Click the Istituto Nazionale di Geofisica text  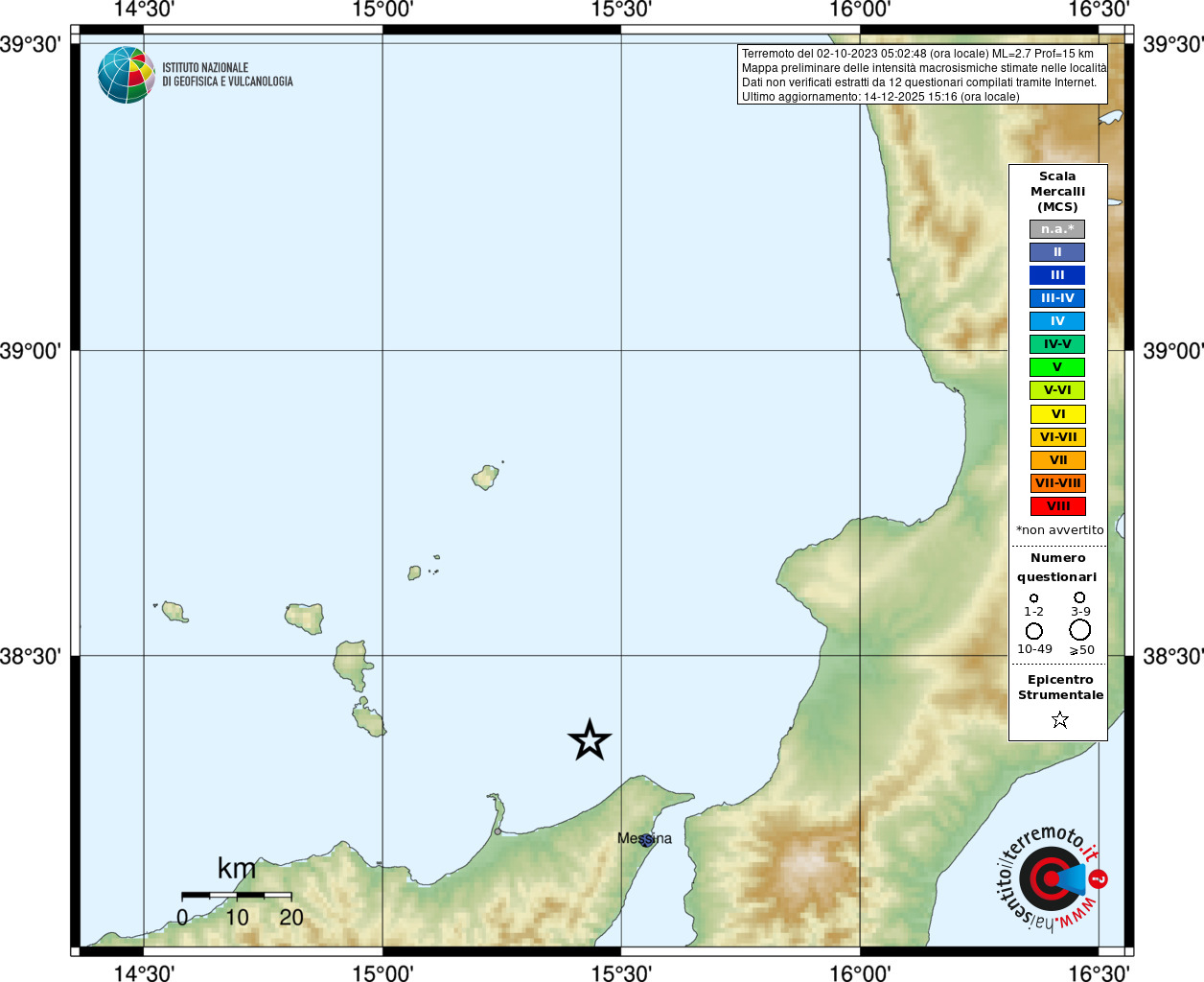point(227,75)
